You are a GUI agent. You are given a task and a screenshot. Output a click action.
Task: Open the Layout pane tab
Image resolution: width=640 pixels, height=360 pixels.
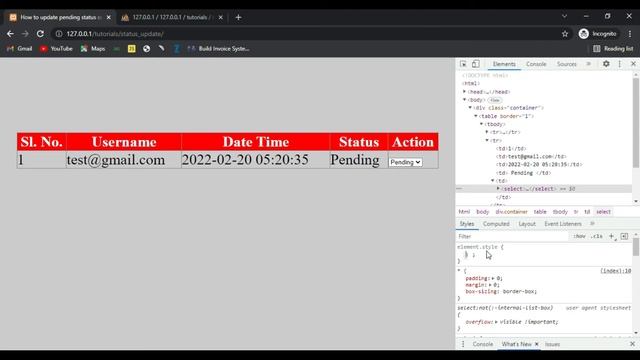tap(527, 224)
